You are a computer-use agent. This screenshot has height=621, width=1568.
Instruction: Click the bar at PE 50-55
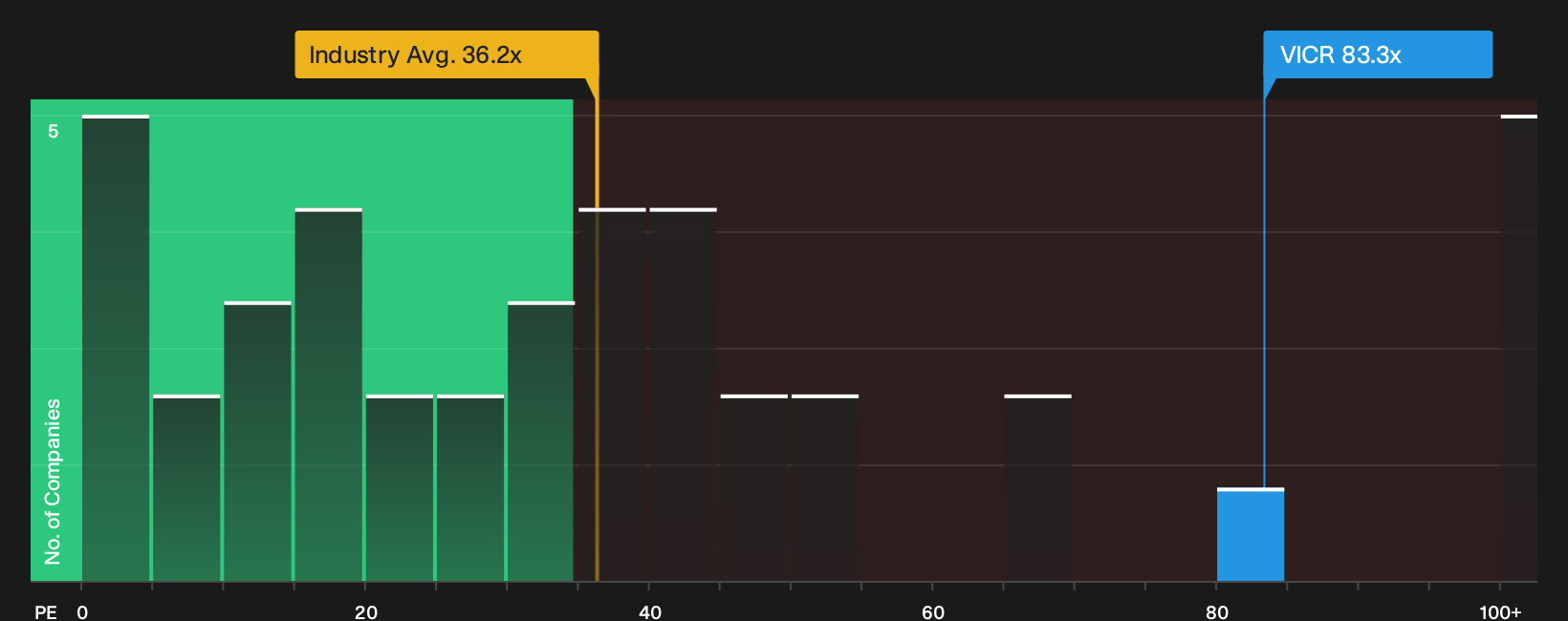825,488
